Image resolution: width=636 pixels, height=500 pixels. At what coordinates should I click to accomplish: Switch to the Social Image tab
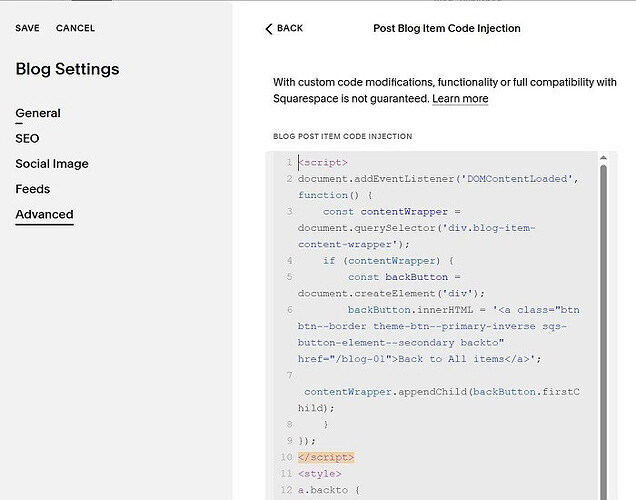(x=52, y=164)
